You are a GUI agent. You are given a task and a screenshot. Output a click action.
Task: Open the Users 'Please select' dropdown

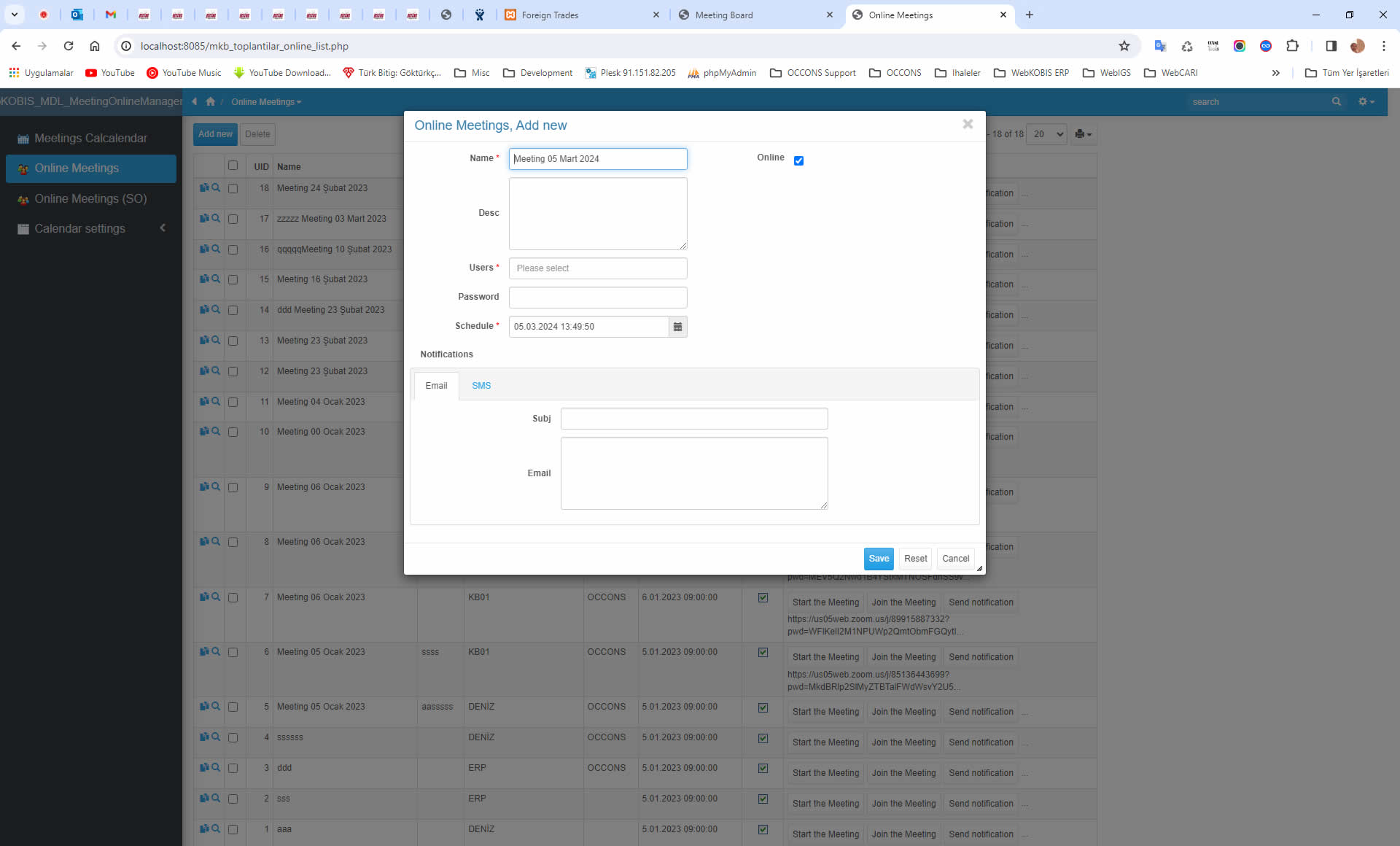coord(598,268)
